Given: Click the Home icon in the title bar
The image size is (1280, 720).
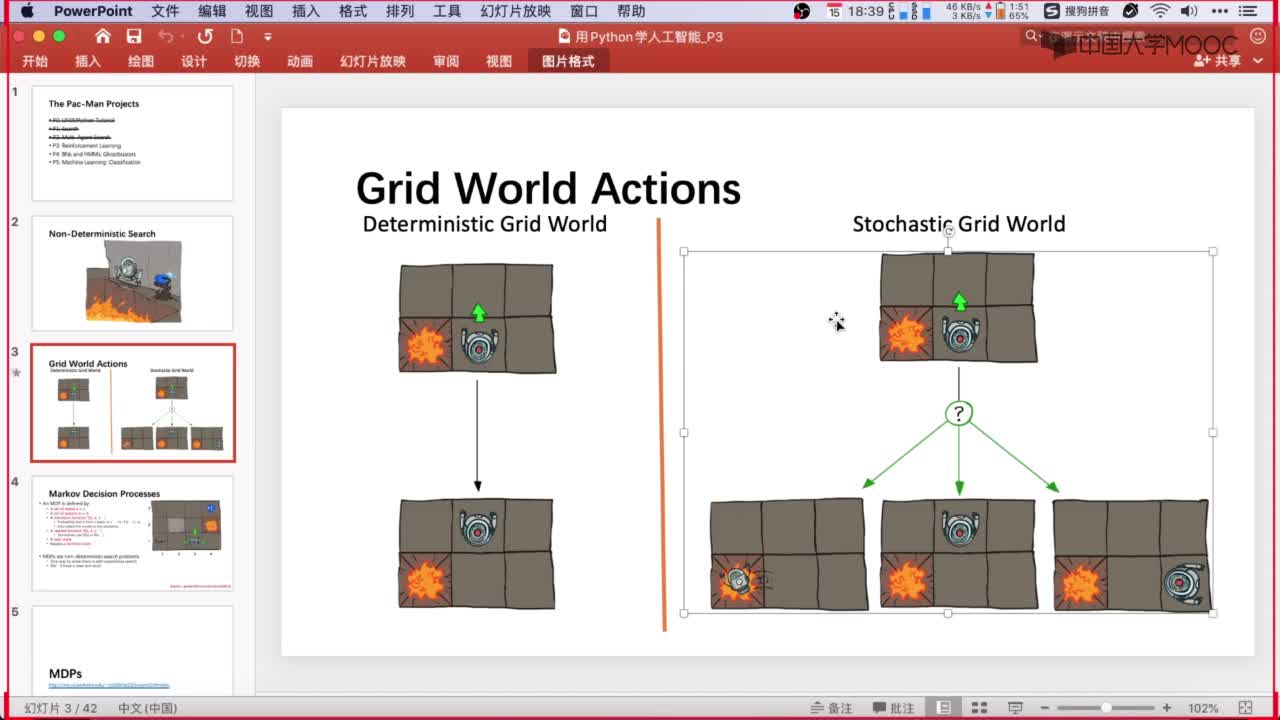Looking at the screenshot, I should click(102, 36).
